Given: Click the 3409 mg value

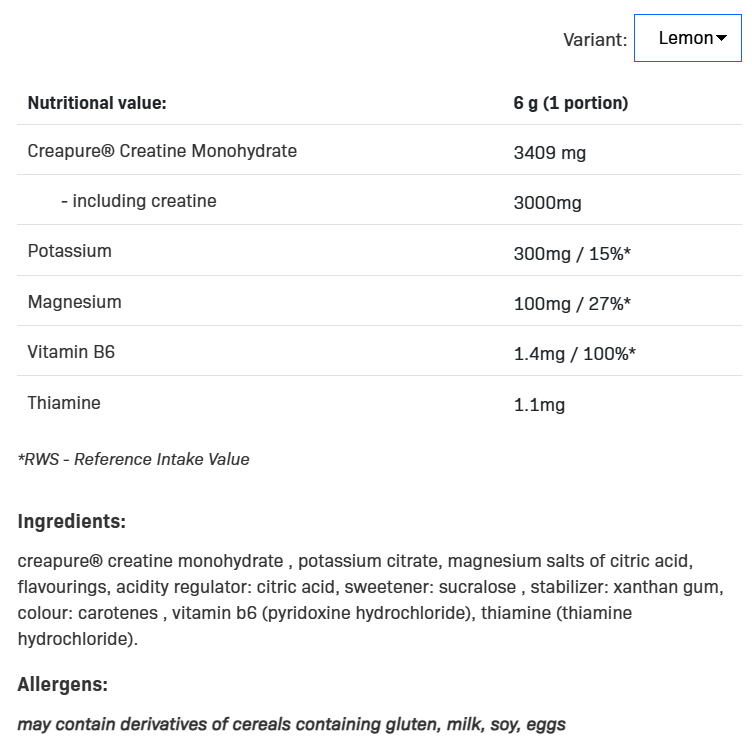Looking at the screenshot, I should tap(550, 153).
